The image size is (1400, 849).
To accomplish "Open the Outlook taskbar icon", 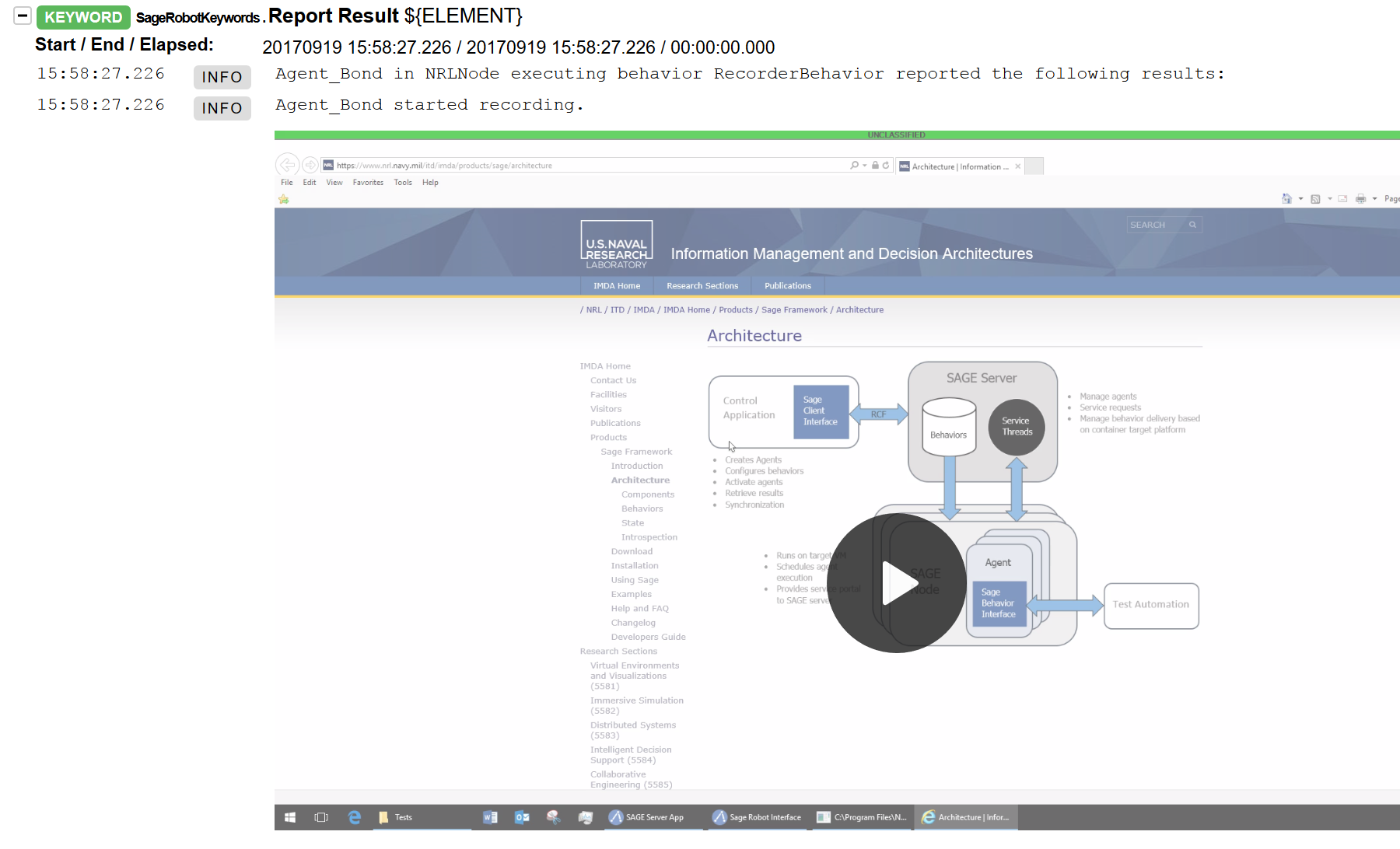I will 522,817.
